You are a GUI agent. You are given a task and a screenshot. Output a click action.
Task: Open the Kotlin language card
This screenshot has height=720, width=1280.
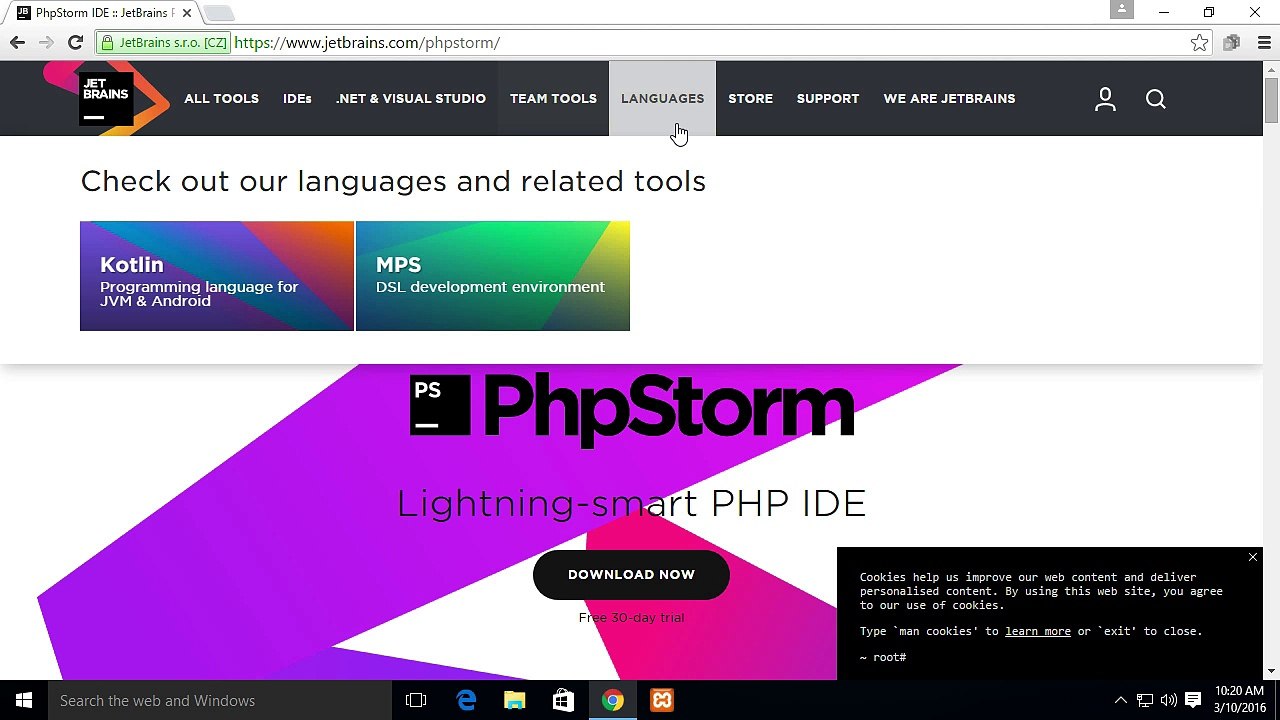click(x=217, y=276)
